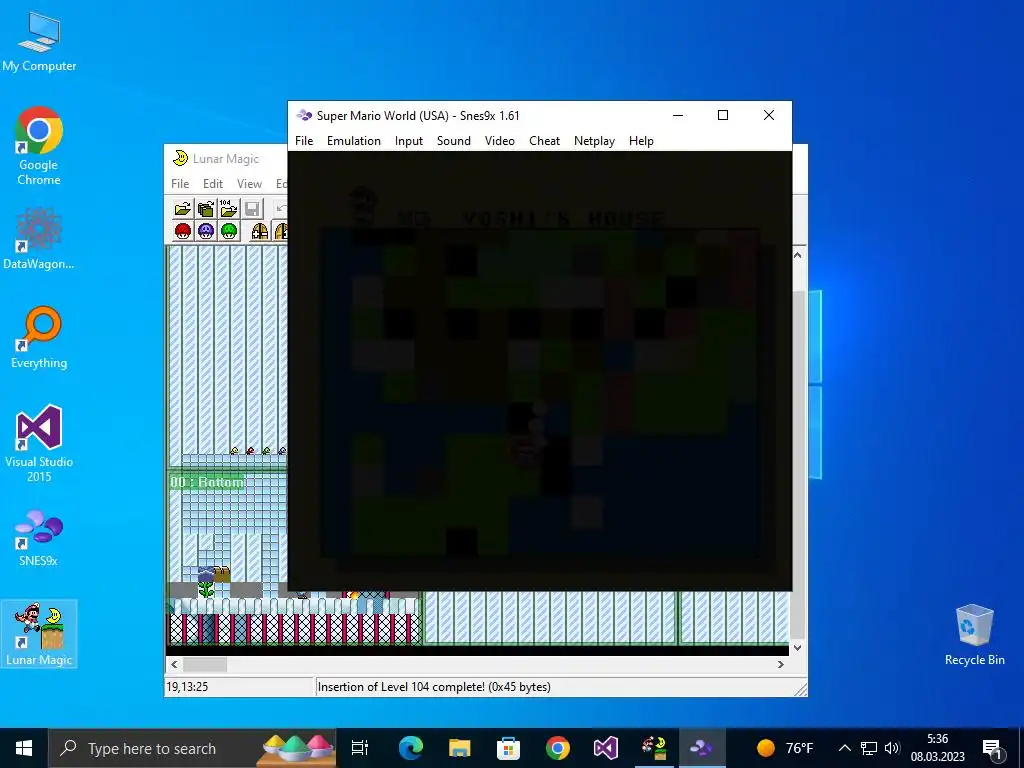Click Open ROM folder icon in Lunar Magic

click(183, 209)
